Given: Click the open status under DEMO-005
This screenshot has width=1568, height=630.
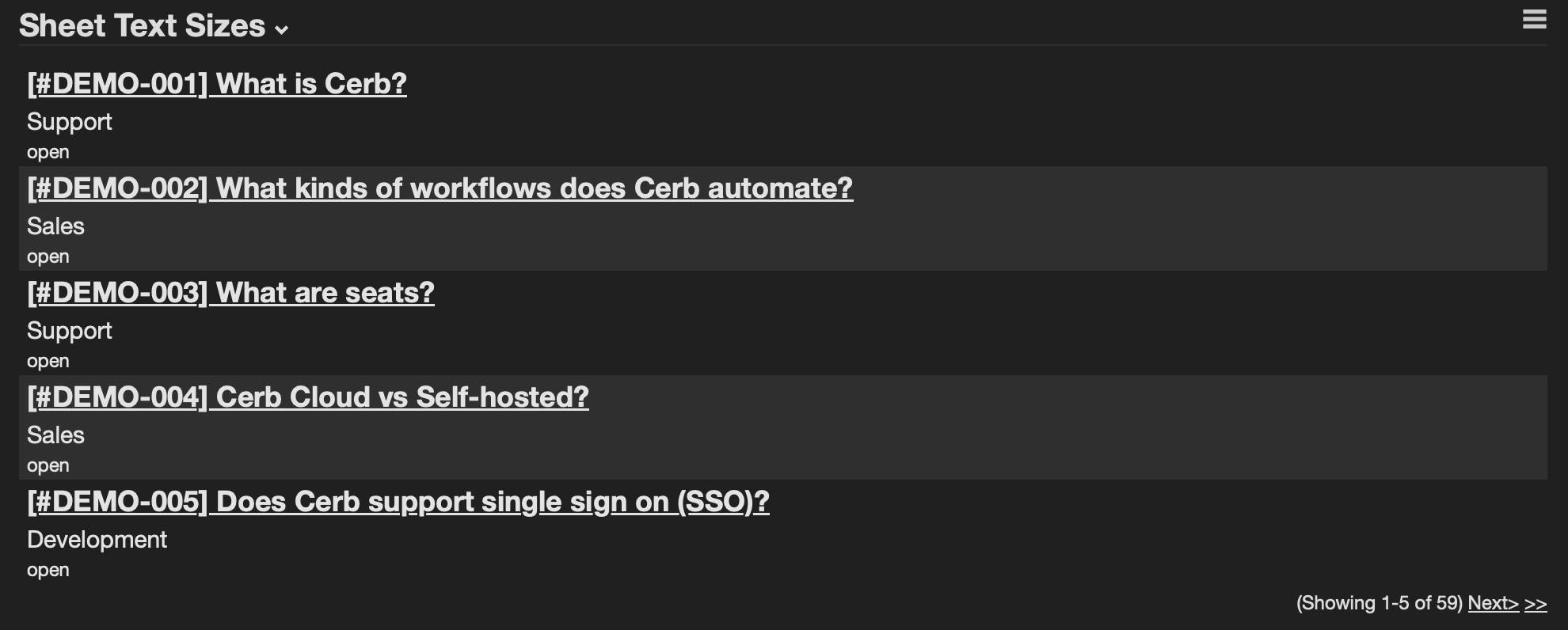Looking at the screenshot, I should coord(48,571).
